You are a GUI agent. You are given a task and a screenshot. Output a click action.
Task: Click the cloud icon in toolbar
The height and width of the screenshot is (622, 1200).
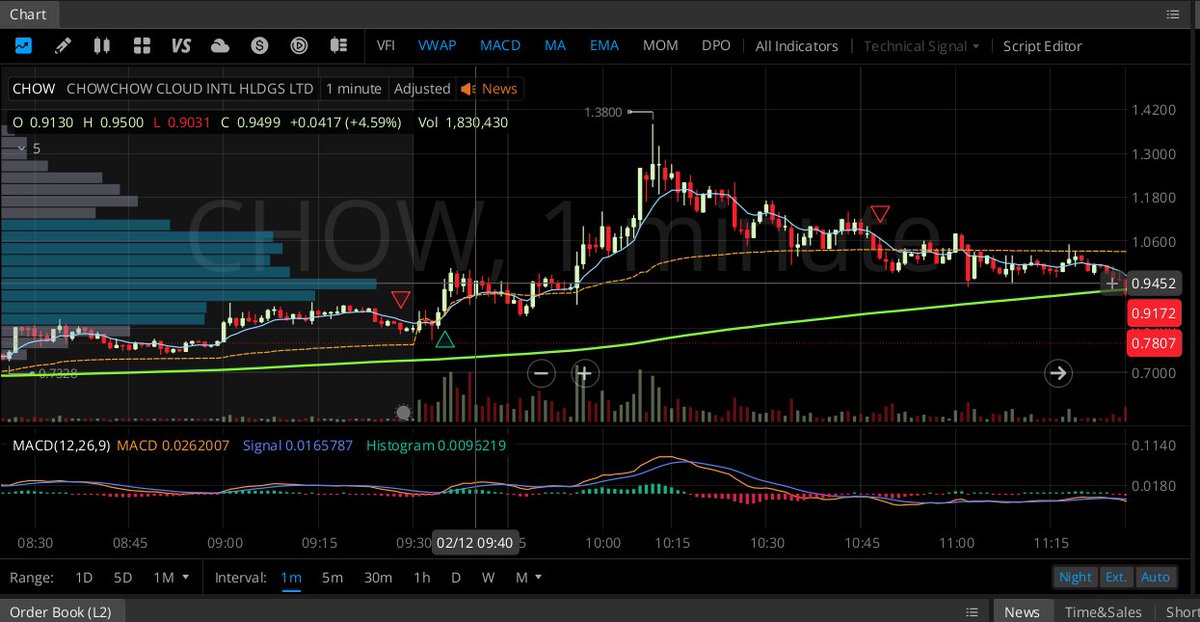pyautogui.click(x=220, y=45)
